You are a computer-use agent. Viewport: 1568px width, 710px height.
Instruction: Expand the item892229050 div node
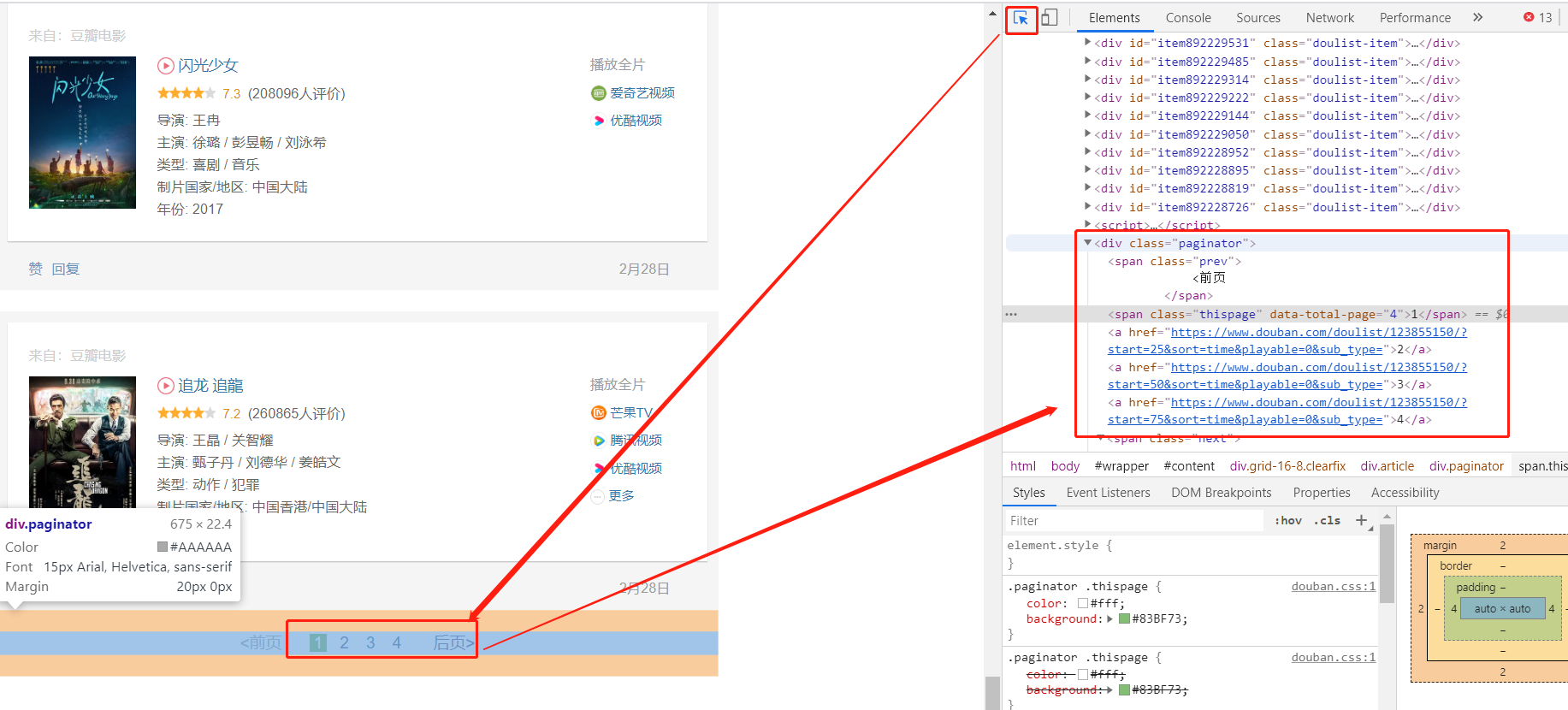(1088, 133)
